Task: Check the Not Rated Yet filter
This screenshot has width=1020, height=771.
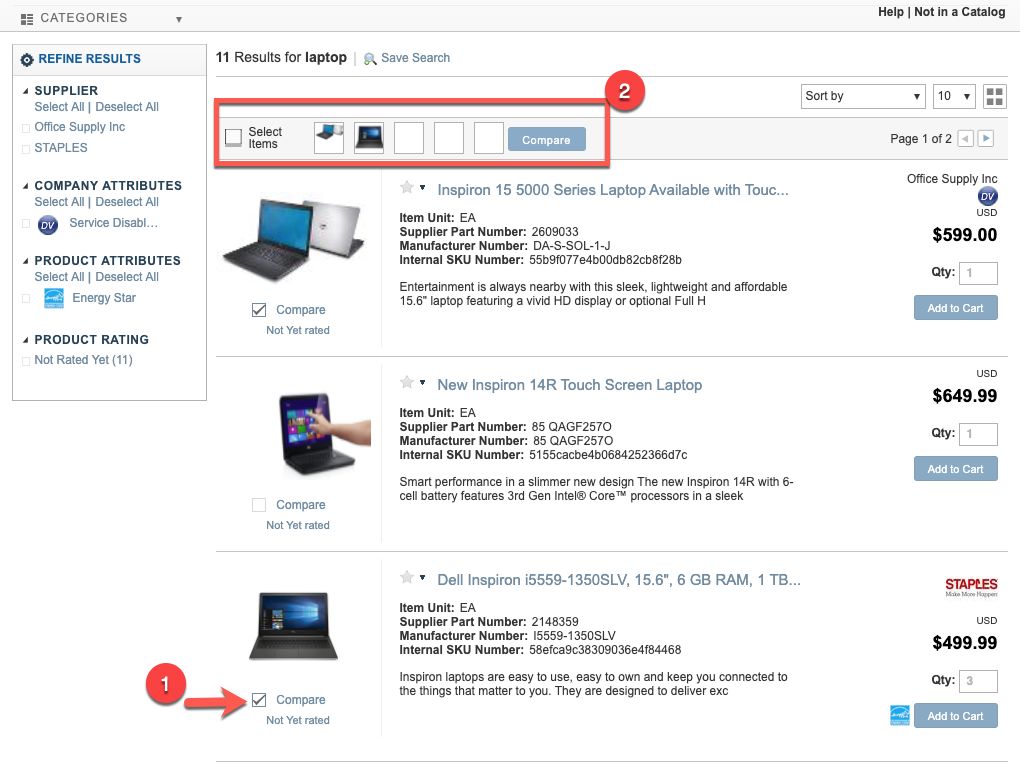Action: tap(26, 361)
